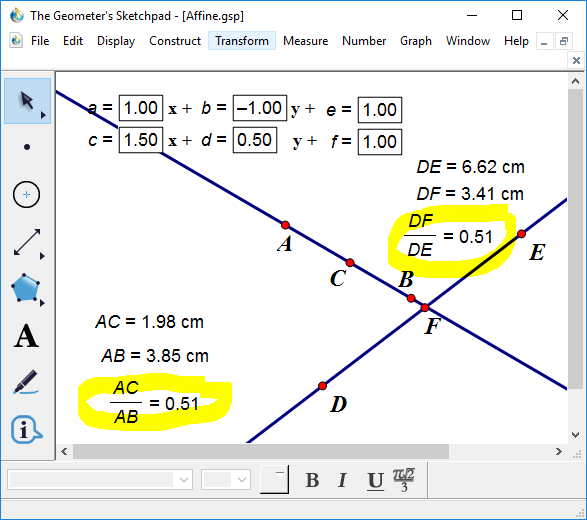Viewport: 587px width, 520px height.
Task: Edit parameter a value box
Action: [141, 108]
